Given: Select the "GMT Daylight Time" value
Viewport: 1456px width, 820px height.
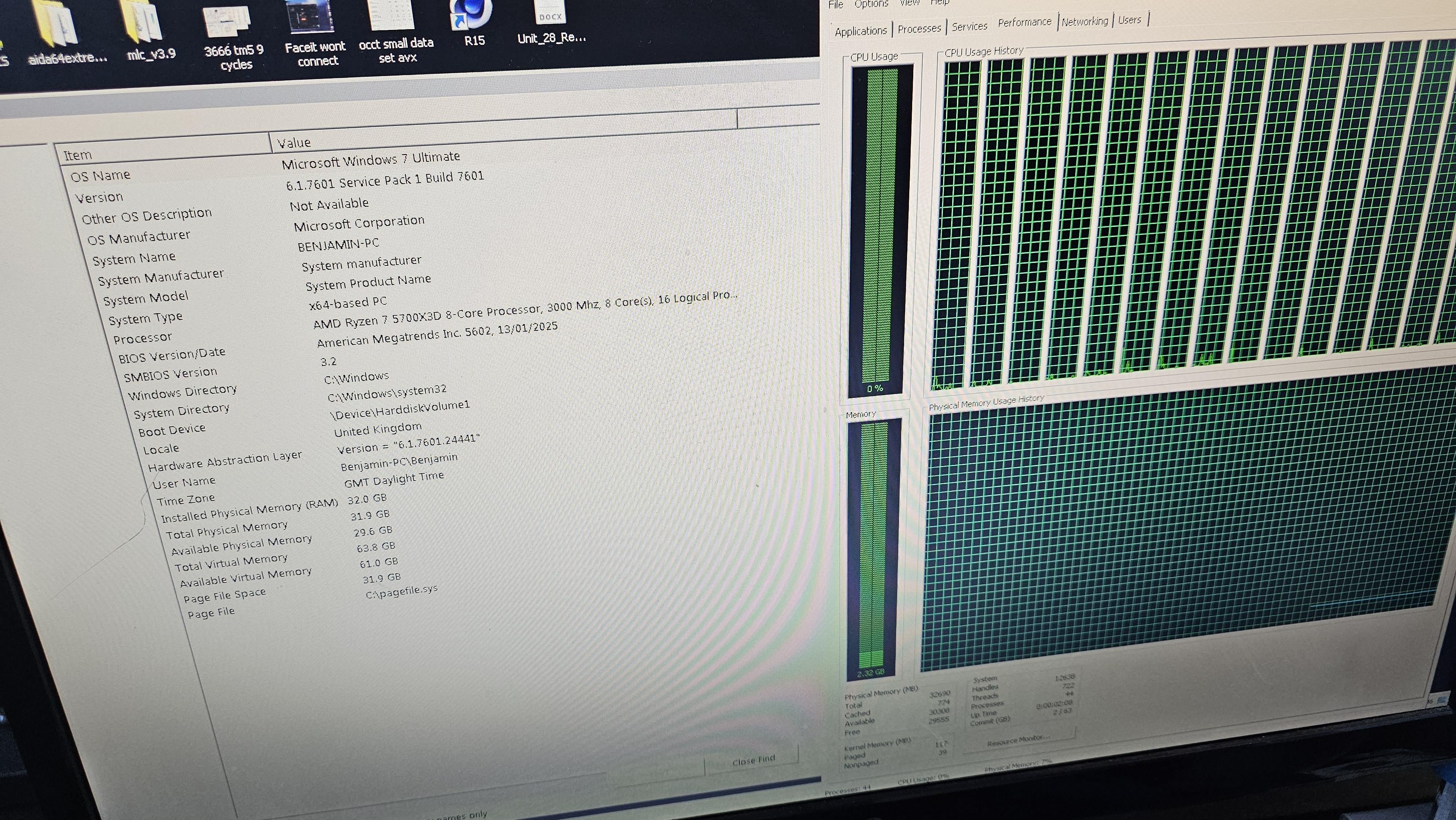Looking at the screenshot, I should pos(394,479).
